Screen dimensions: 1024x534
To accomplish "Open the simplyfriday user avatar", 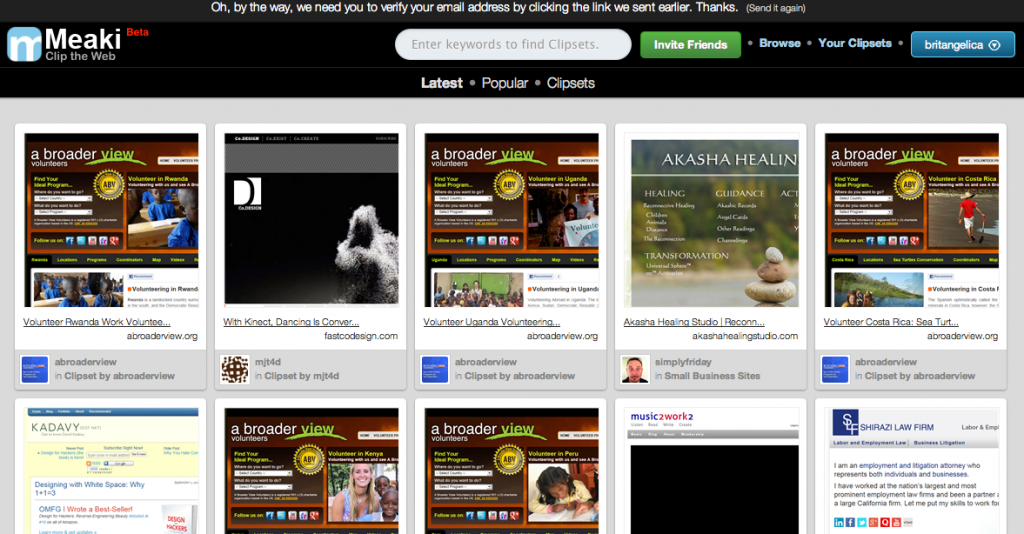I will (x=635, y=369).
